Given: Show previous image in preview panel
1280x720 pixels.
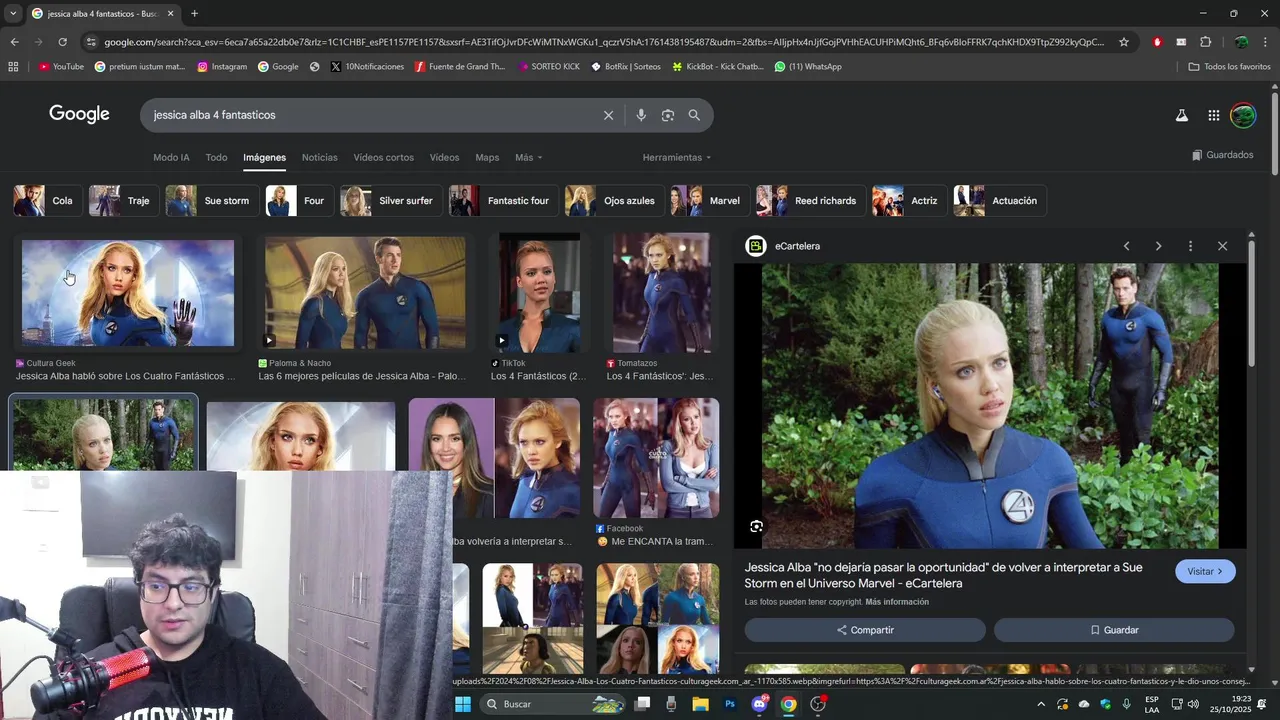Looking at the screenshot, I should tap(1126, 246).
